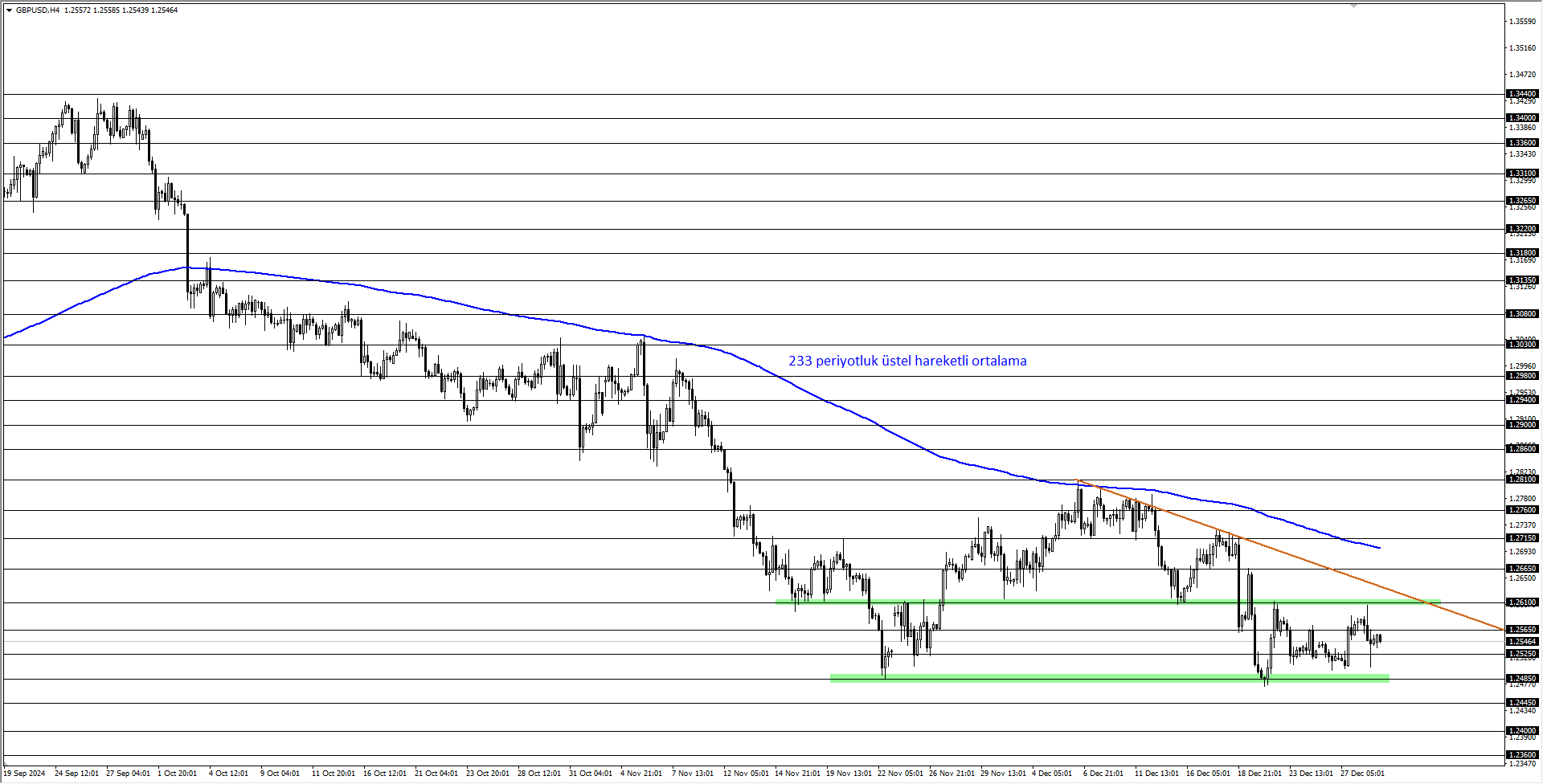Click the 1.24450 horizontal line price label
The height and width of the screenshot is (784, 1543).
[x=1522, y=703]
